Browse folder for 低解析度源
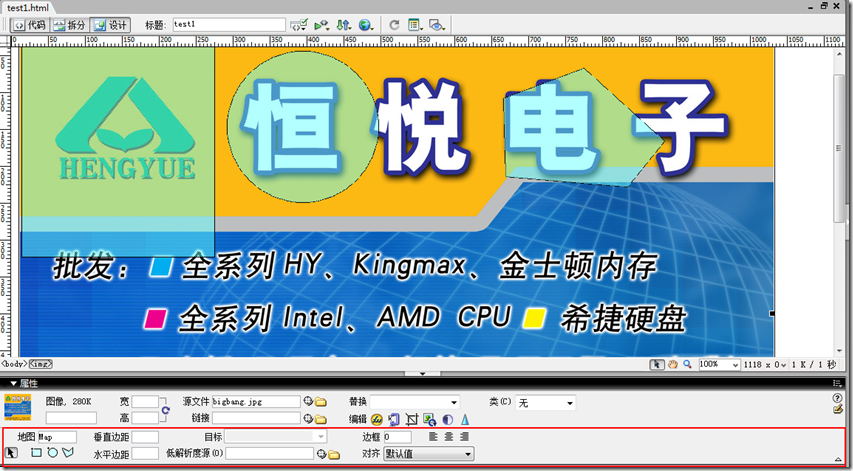Image resolution: width=853 pixels, height=471 pixels. point(334,454)
